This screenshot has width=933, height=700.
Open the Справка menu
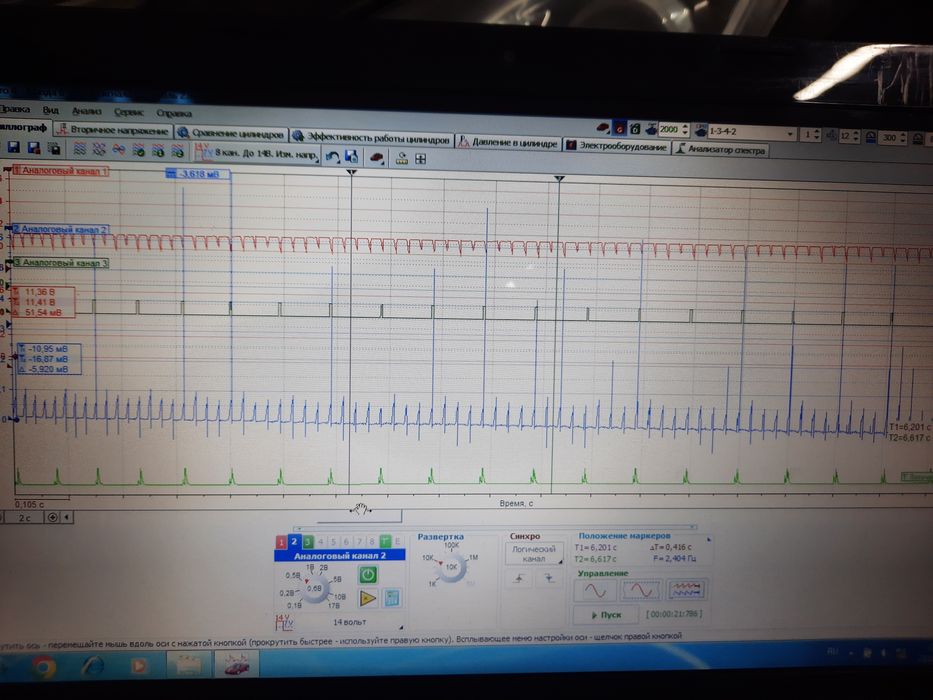[x=174, y=112]
